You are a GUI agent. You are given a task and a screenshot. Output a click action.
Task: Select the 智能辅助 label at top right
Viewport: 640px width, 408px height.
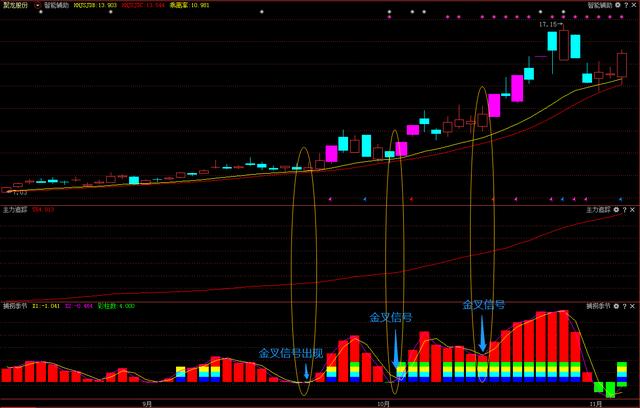click(600, 5)
